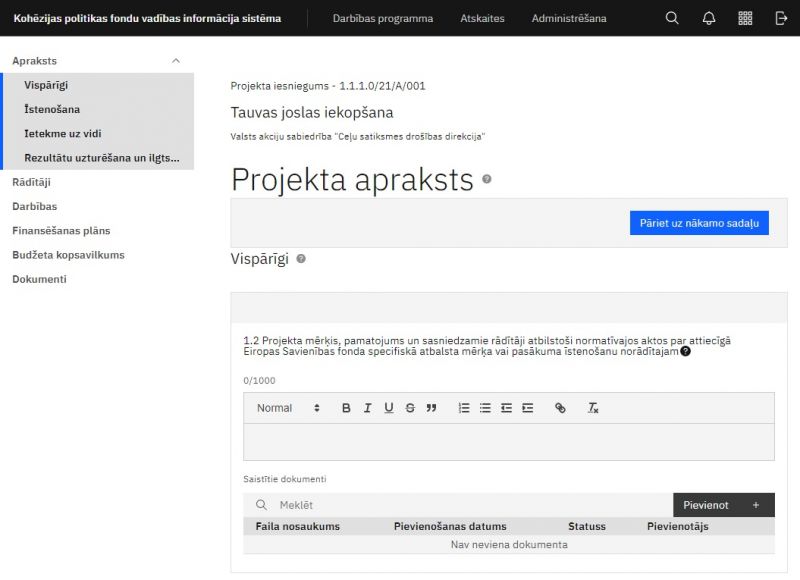Select Administrēšana in the top menu
This screenshot has height=580, width=800.
(570, 18)
